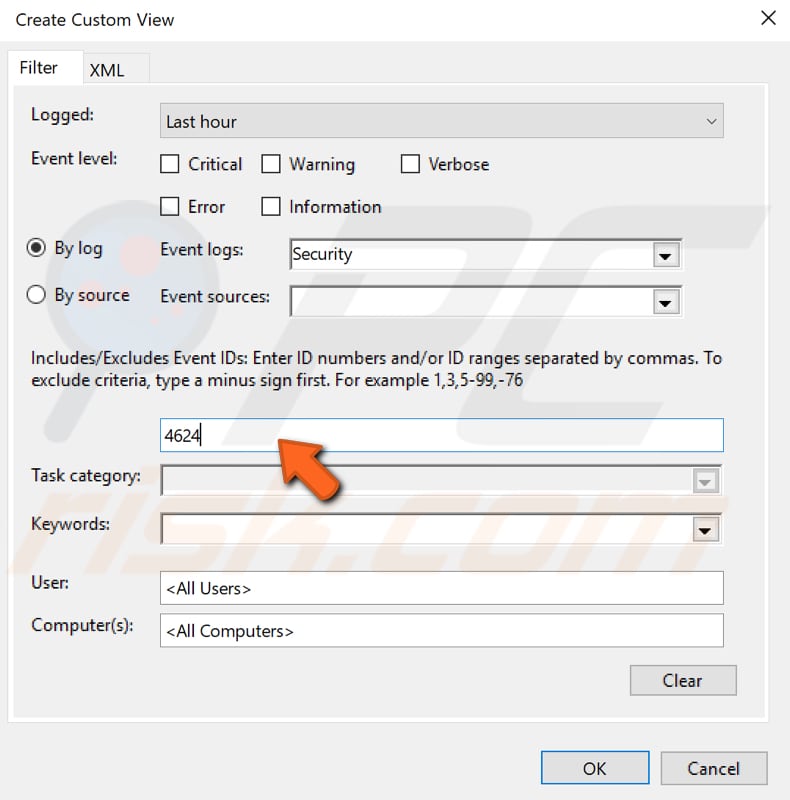Click the User field showing All Users
This screenshot has height=800, width=790.
[441, 588]
